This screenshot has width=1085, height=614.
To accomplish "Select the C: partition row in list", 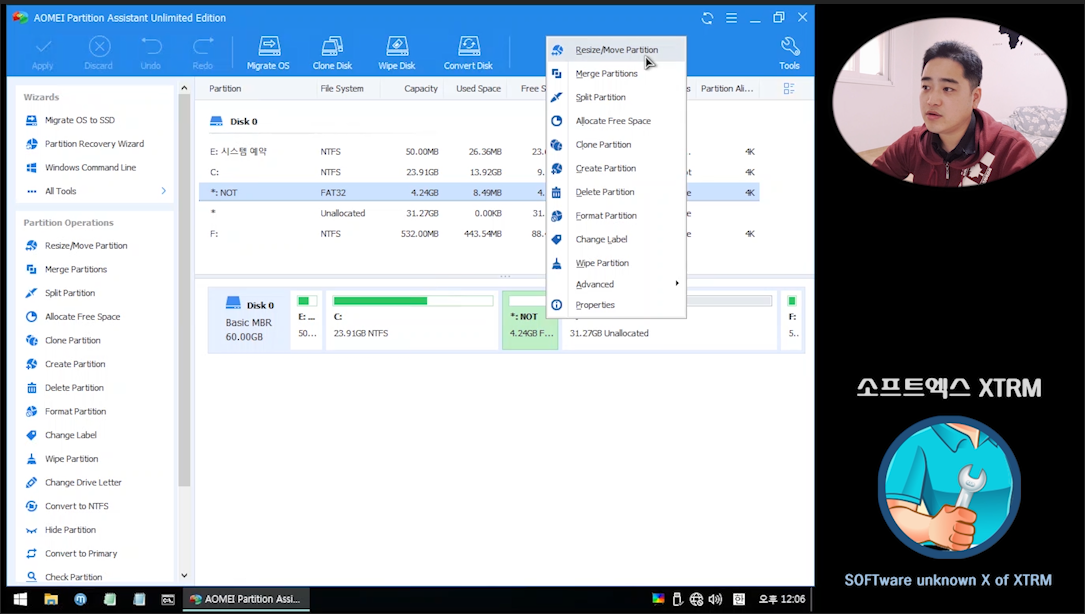I will [479, 172].
